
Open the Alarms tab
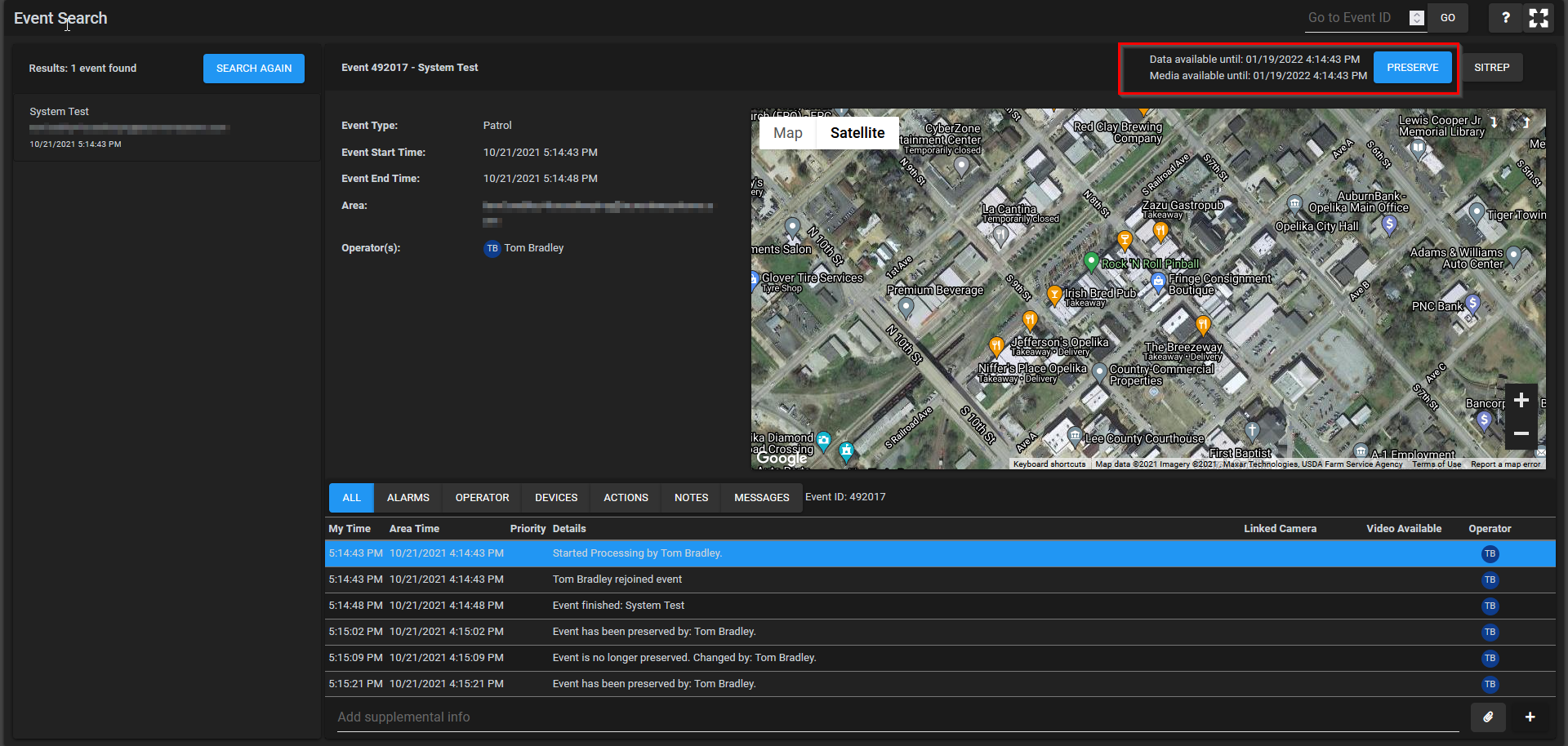point(408,498)
